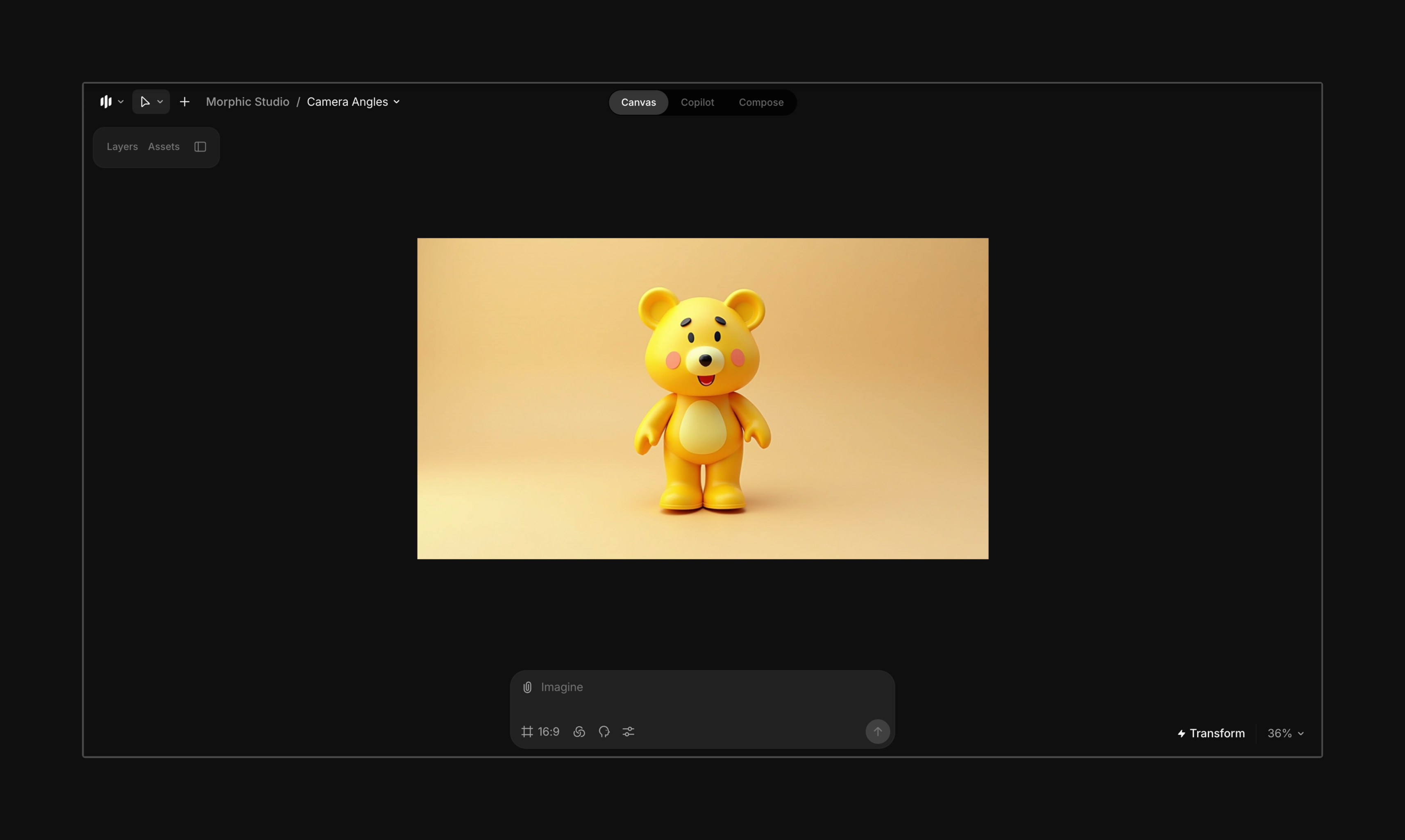The height and width of the screenshot is (840, 1405).
Task: Open the 36% zoom level dropdown
Action: tap(1285, 734)
